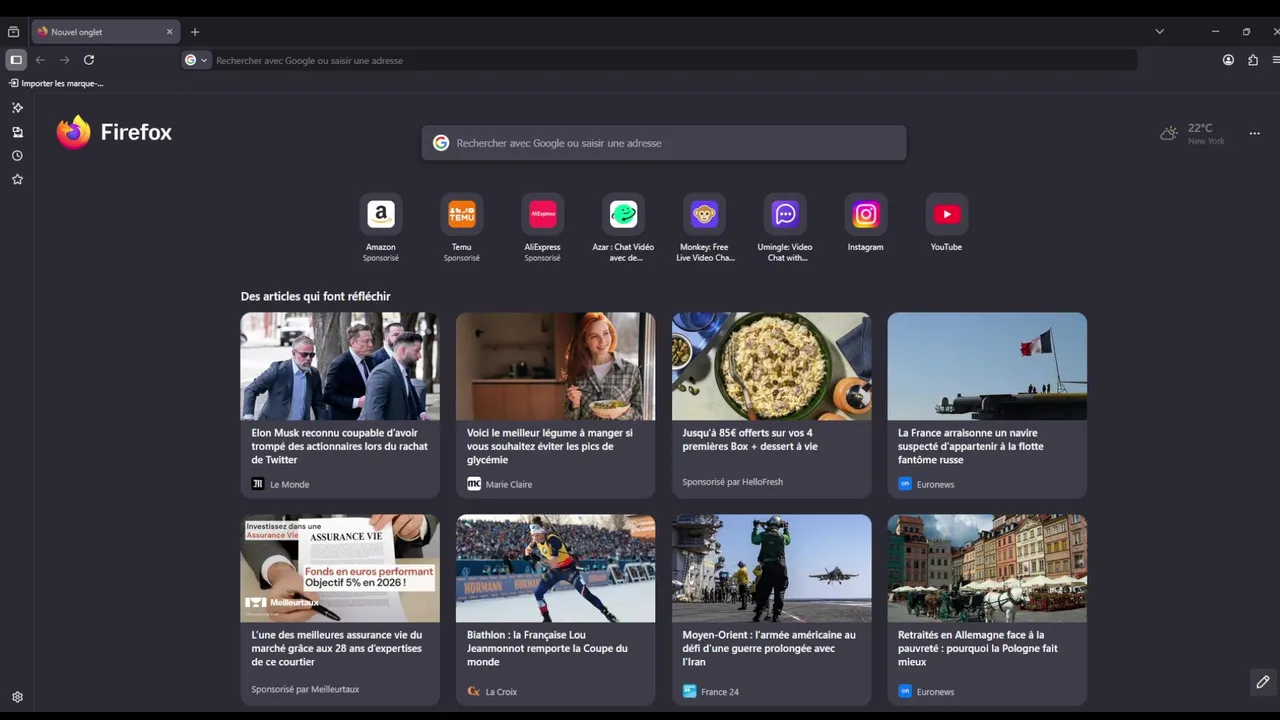This screenshot has width=1280, height=720.
Task: Open the search engine selector dropdown
Action: point(197,60)
